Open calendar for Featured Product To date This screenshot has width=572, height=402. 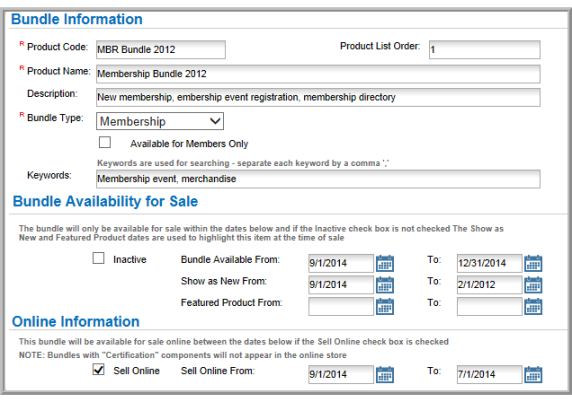(533, 306)
